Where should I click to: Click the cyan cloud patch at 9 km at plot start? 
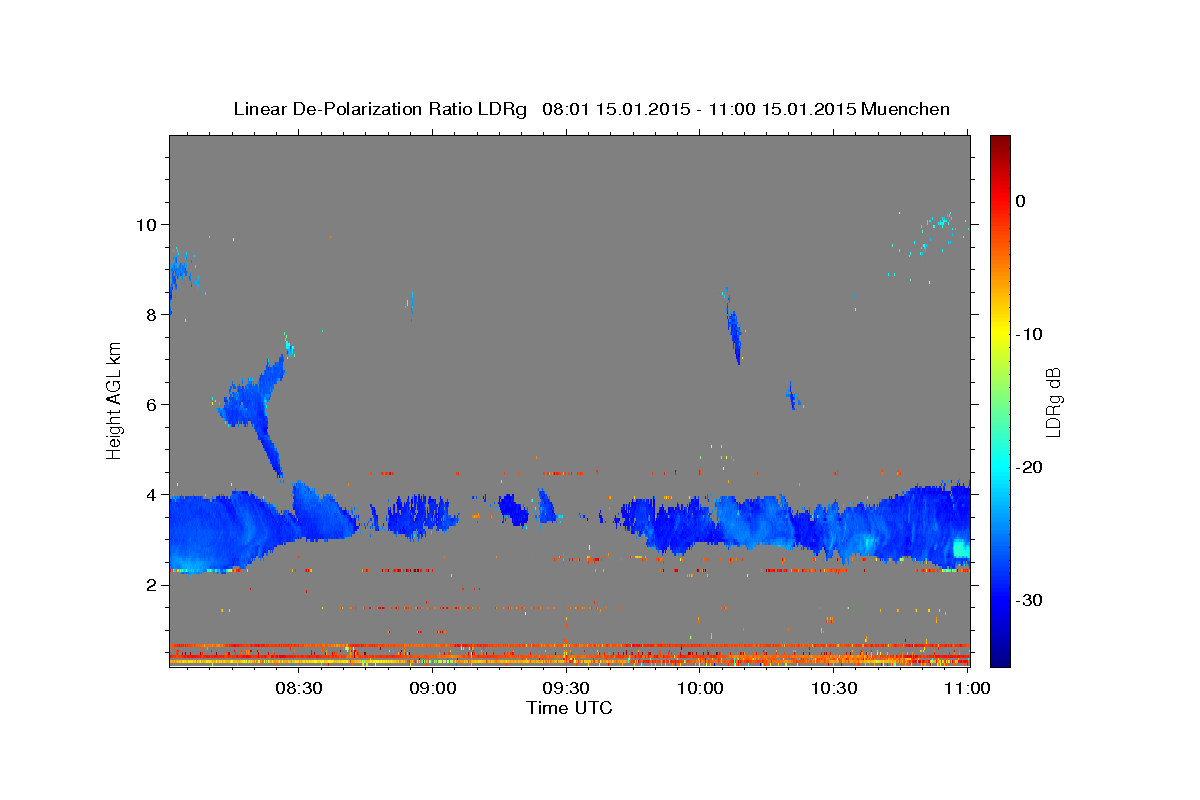coord(180,273)
